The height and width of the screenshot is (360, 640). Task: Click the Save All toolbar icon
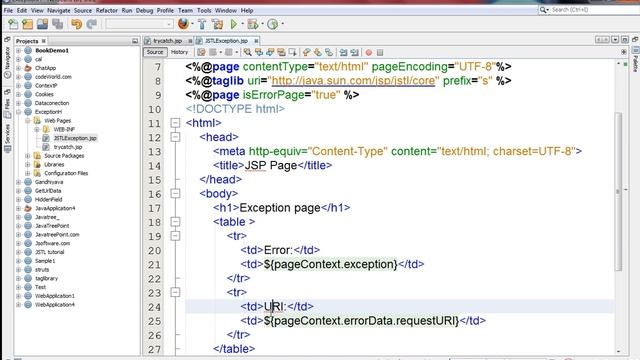(x=58, y=24)
